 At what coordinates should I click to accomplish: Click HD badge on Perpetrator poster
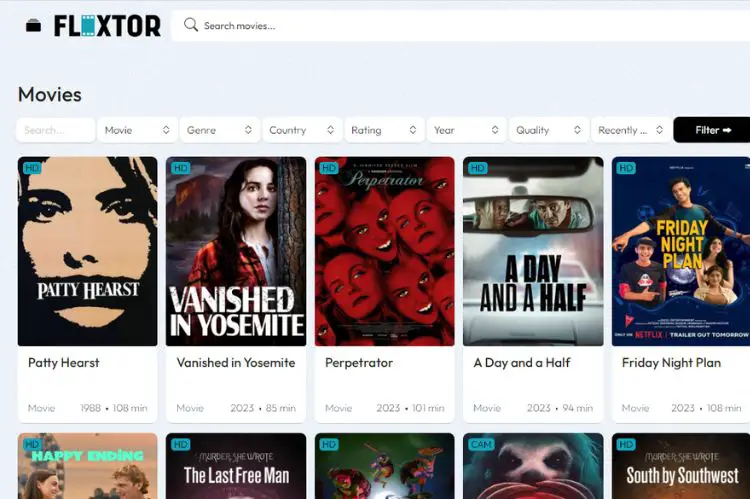coord(329,168)
